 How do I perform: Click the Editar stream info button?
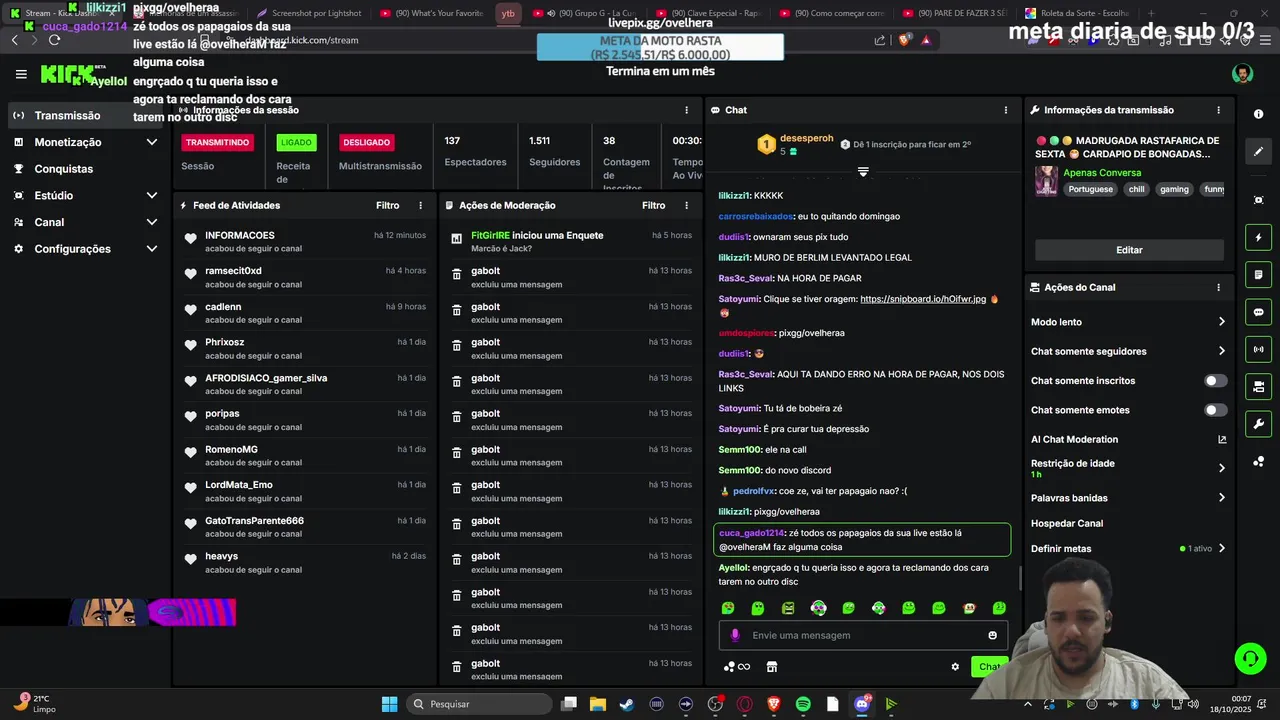click(x=1129, y=250)
